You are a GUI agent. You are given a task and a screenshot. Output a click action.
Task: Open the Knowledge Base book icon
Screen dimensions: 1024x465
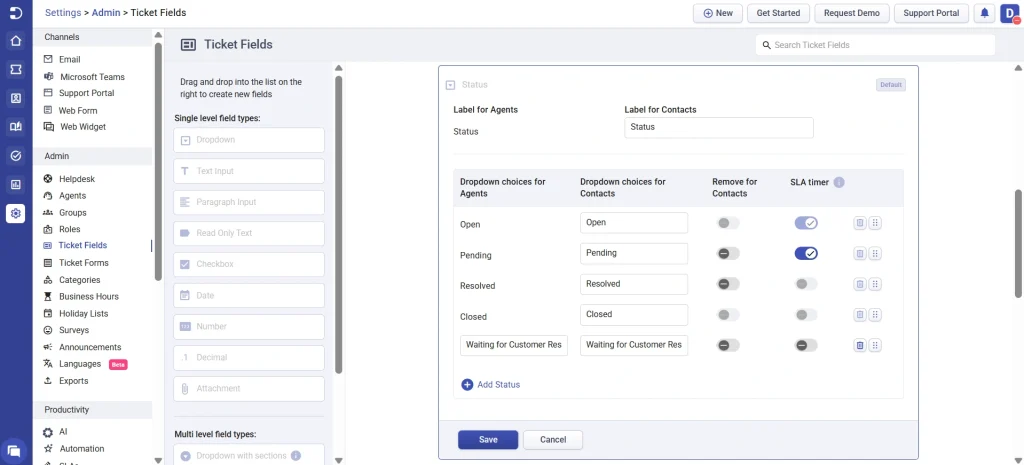point(16,127)
